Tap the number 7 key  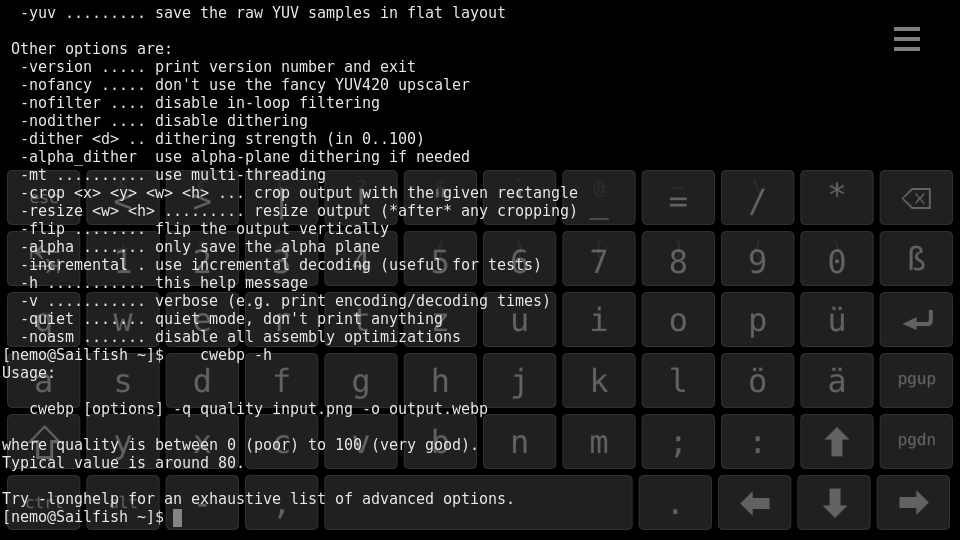click(x=598, y=259)
